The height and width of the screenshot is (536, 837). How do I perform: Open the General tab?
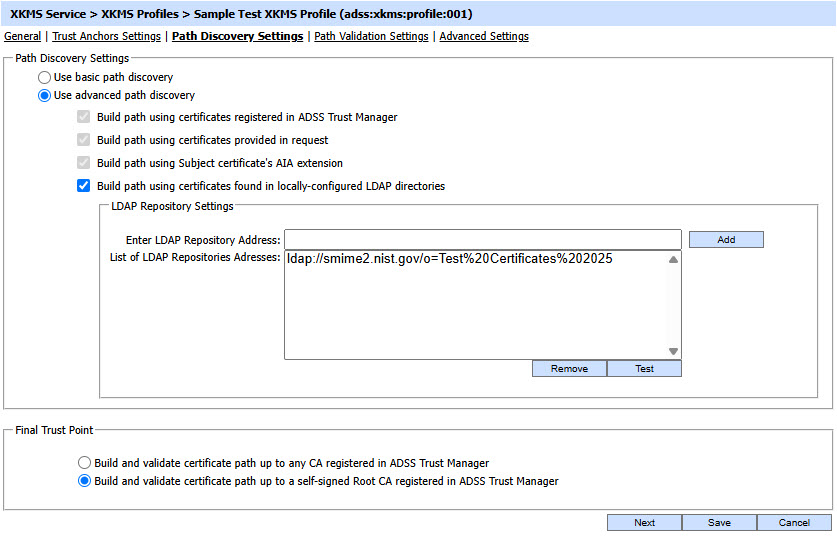(22, 36)
